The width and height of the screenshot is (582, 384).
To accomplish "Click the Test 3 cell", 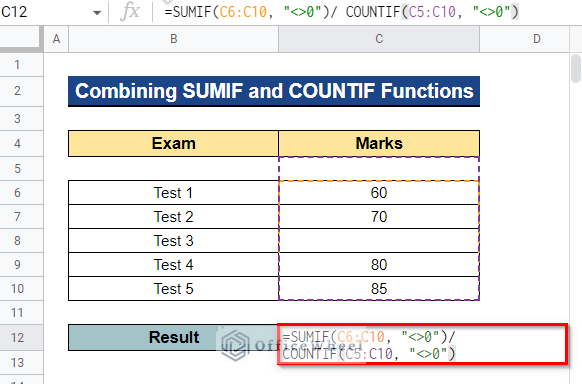I will 173,241.
